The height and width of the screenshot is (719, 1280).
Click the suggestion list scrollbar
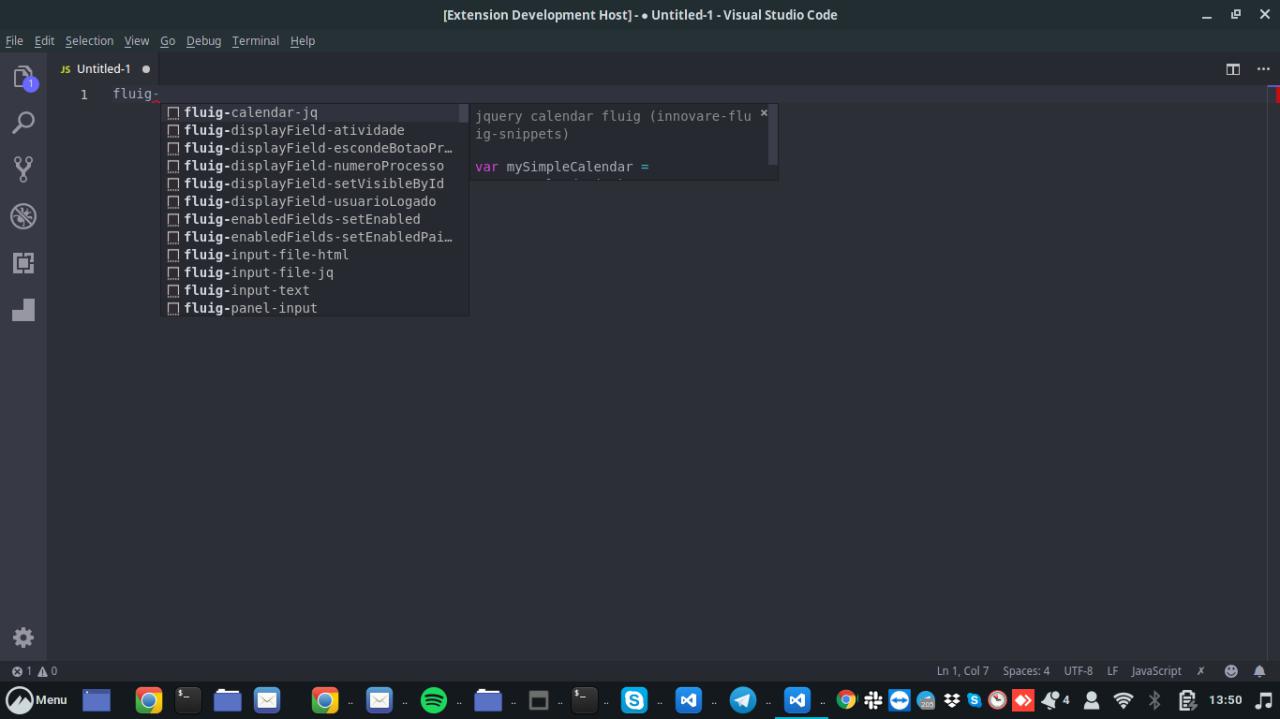pyautogui.click(x=464, y=113)
